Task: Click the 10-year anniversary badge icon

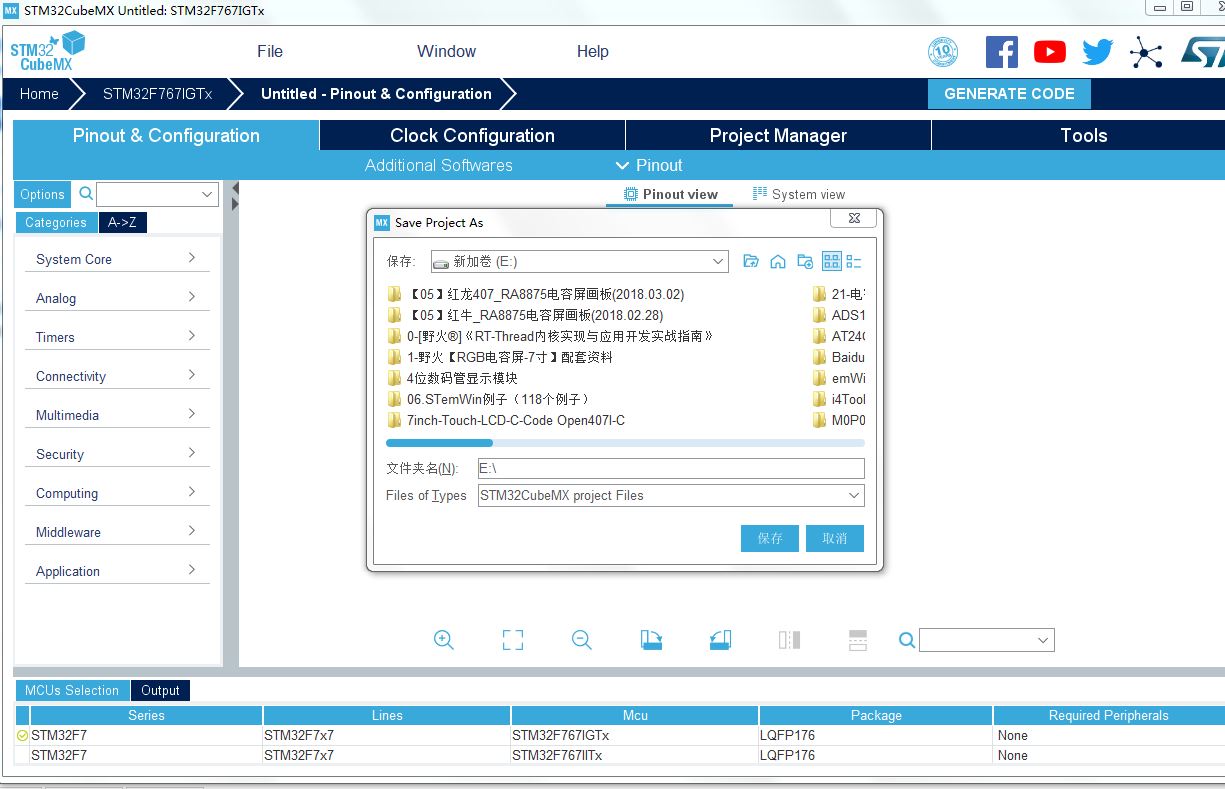Action: click(943, 52)
